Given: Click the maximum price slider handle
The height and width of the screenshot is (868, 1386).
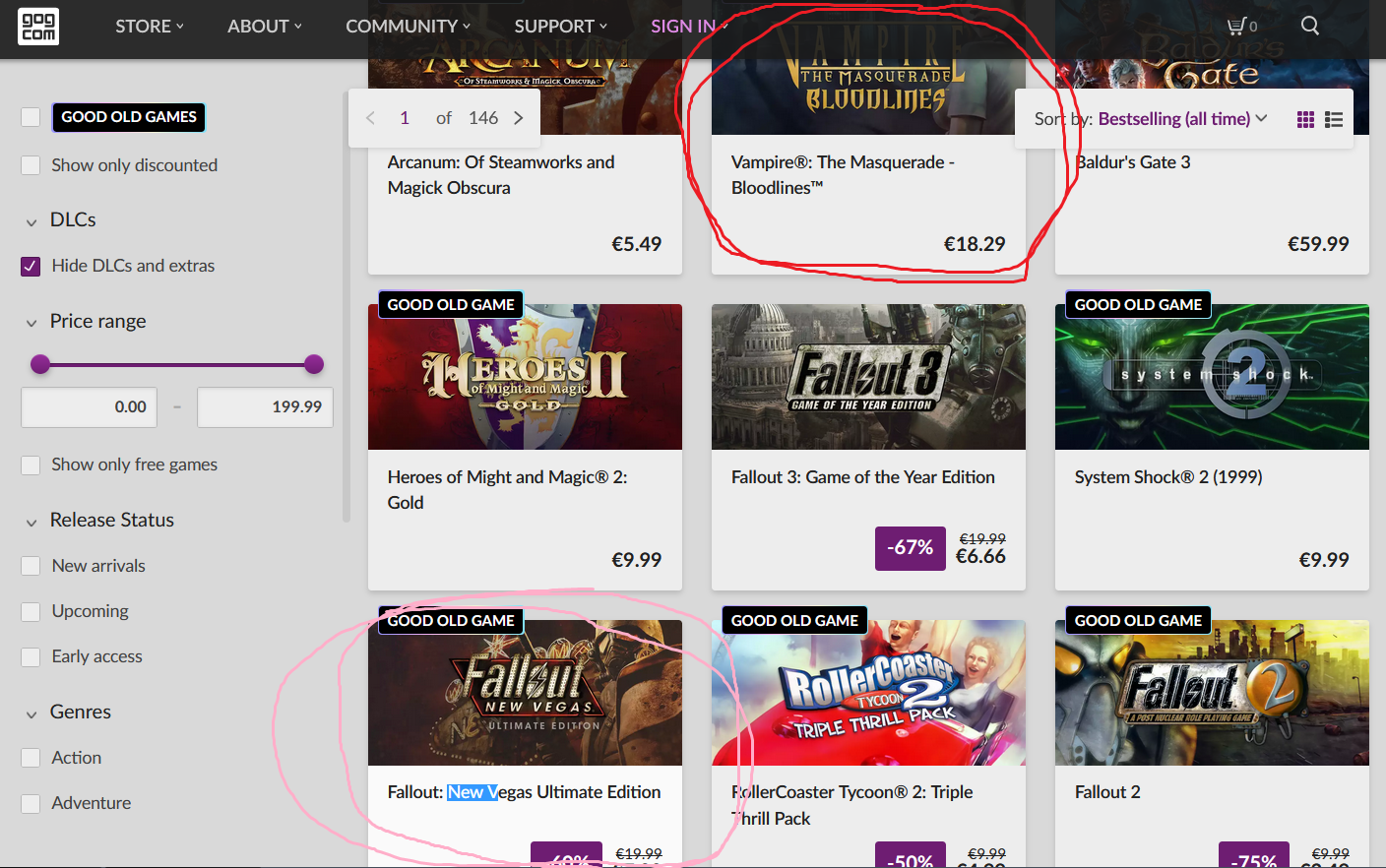Looking at the screenshot, I should tap(314, 364).
